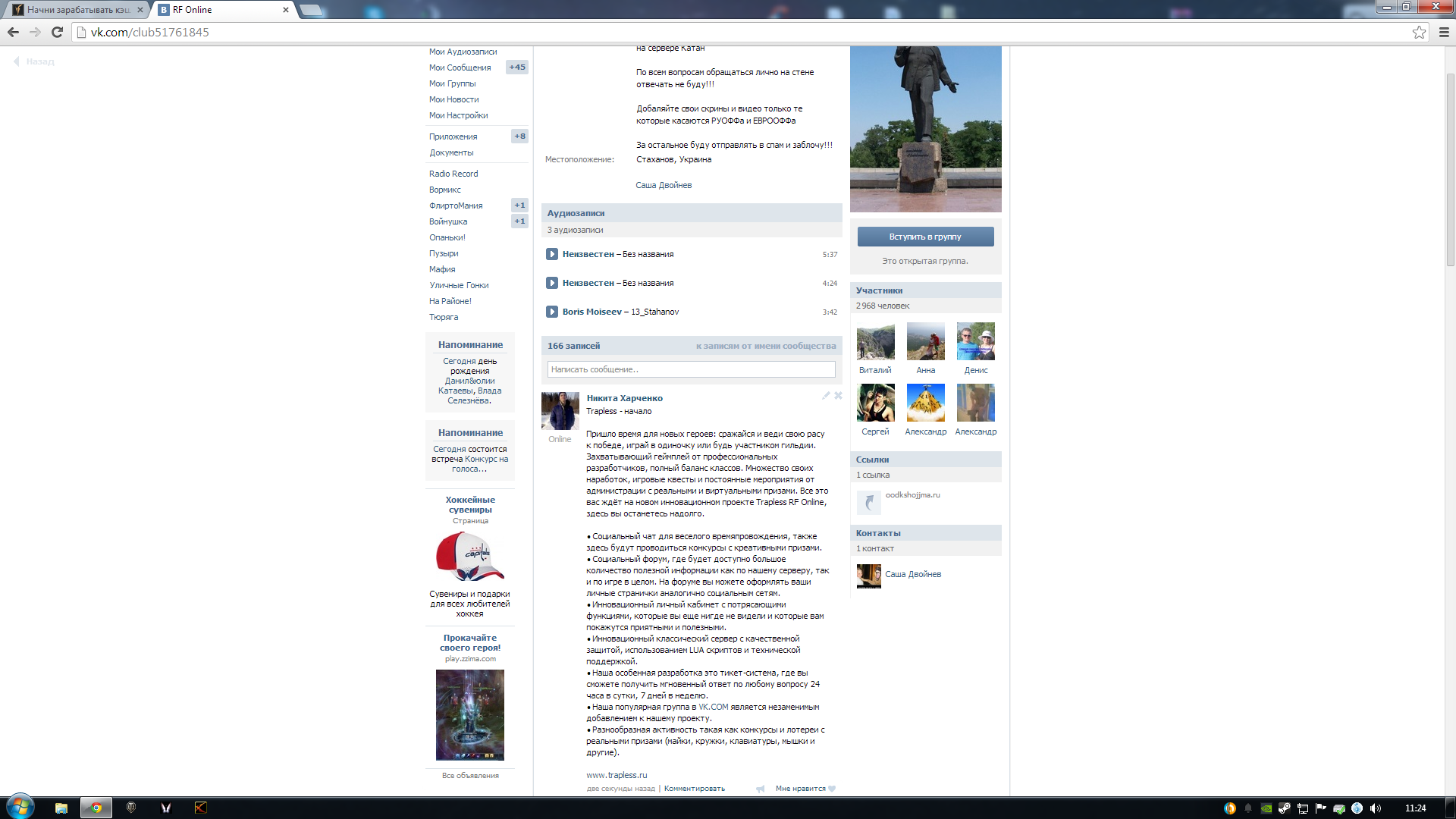
Task: Switch to 'Начни зарабатывать' tab
Action: click(79, 10)
